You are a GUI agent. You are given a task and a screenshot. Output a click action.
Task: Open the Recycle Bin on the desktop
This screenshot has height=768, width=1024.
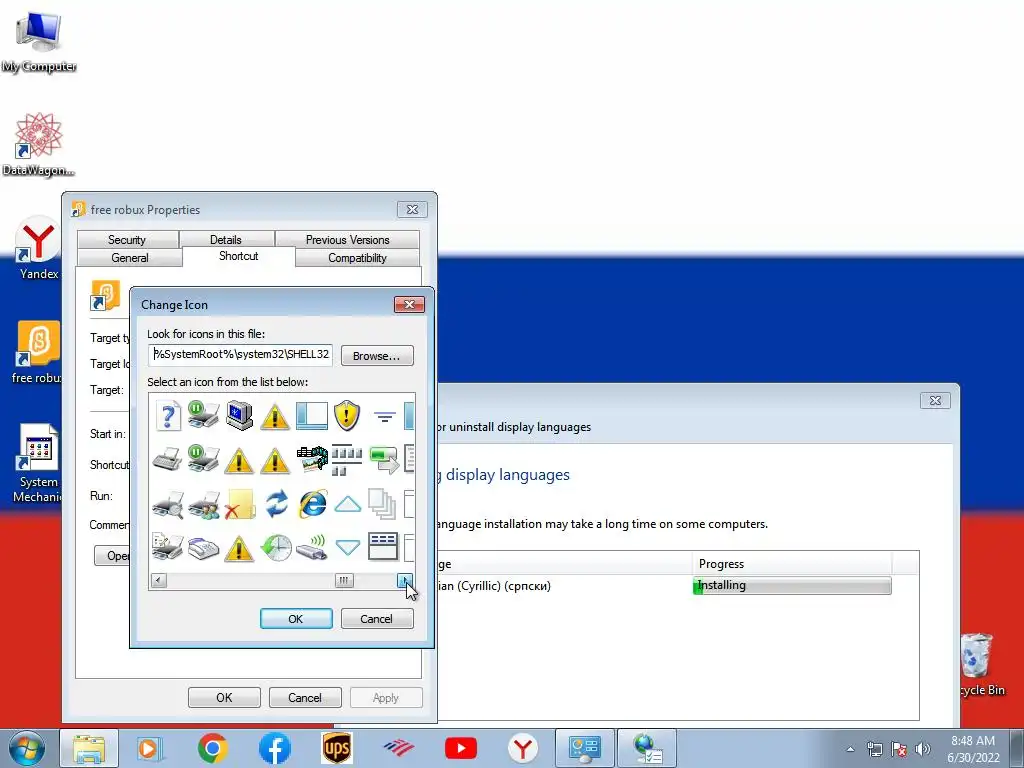coord(980,665)
